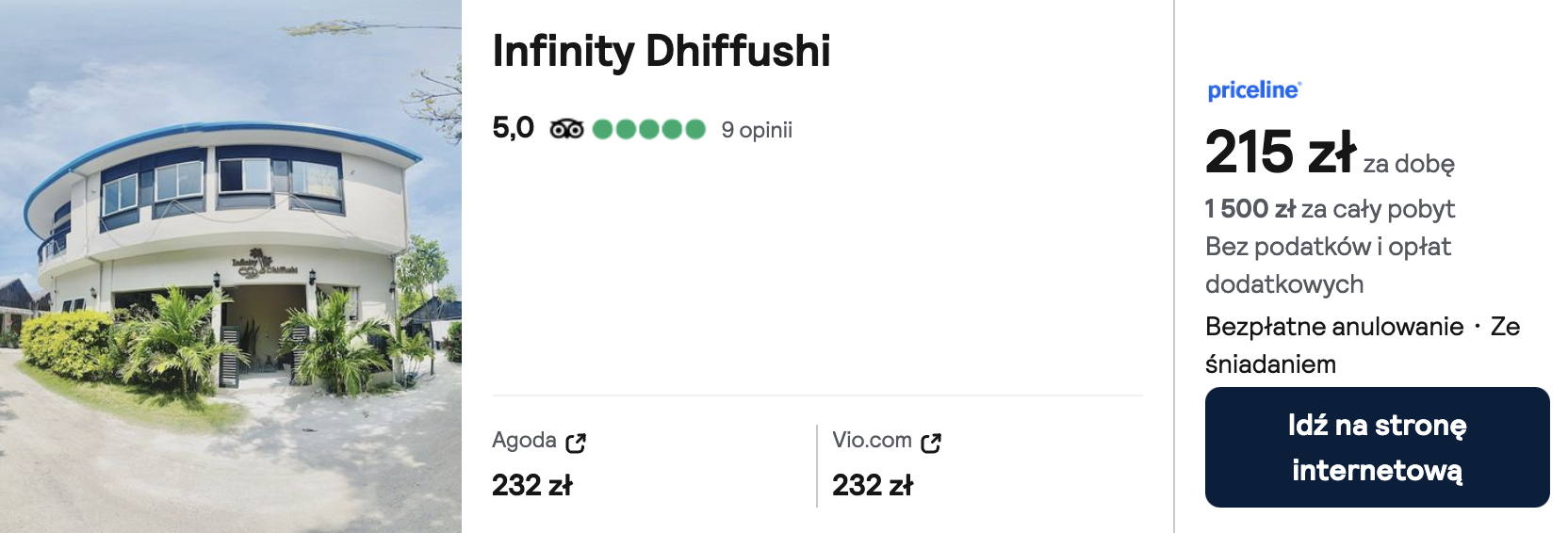Click the Bezpłatne anulowanie label
The width and height of the screenshot is (1568, 533).
point(1333,327)
